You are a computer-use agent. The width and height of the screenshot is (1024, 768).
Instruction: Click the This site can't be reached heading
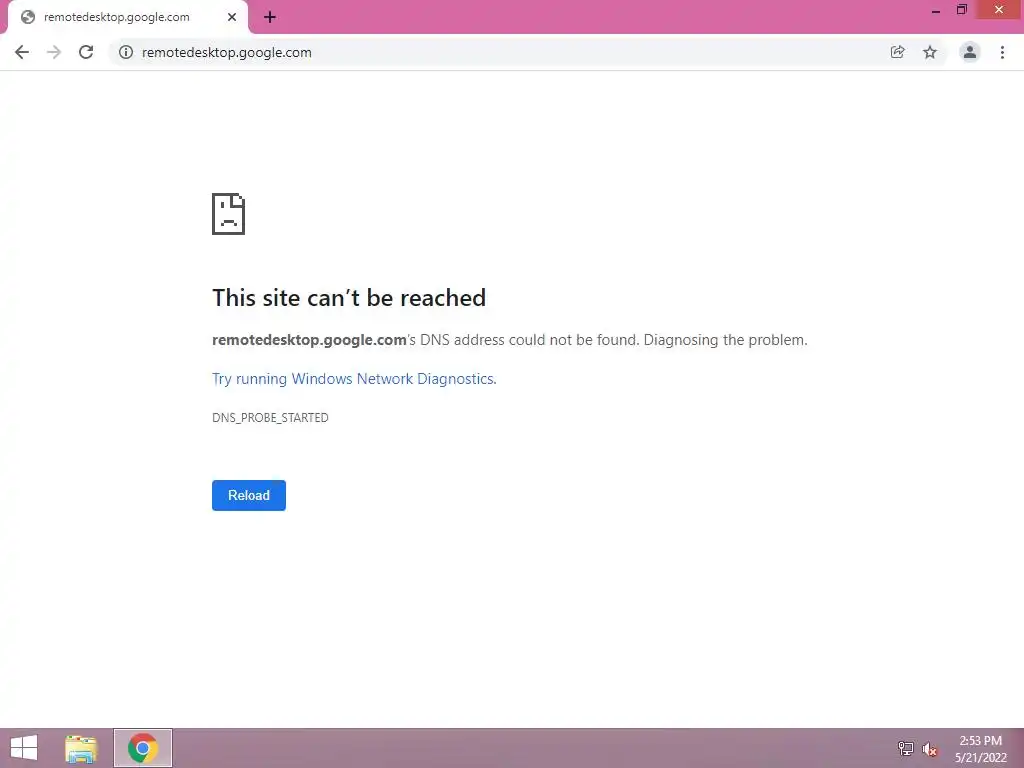349,298
